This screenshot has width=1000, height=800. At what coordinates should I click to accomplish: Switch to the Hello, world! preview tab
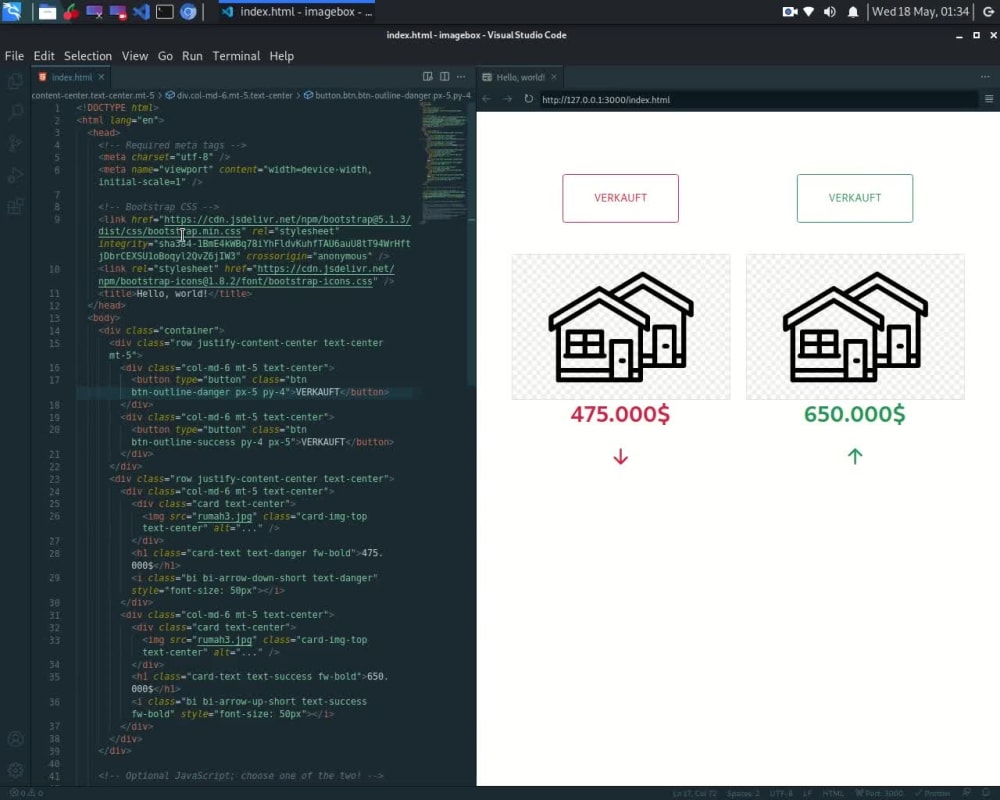519,76
